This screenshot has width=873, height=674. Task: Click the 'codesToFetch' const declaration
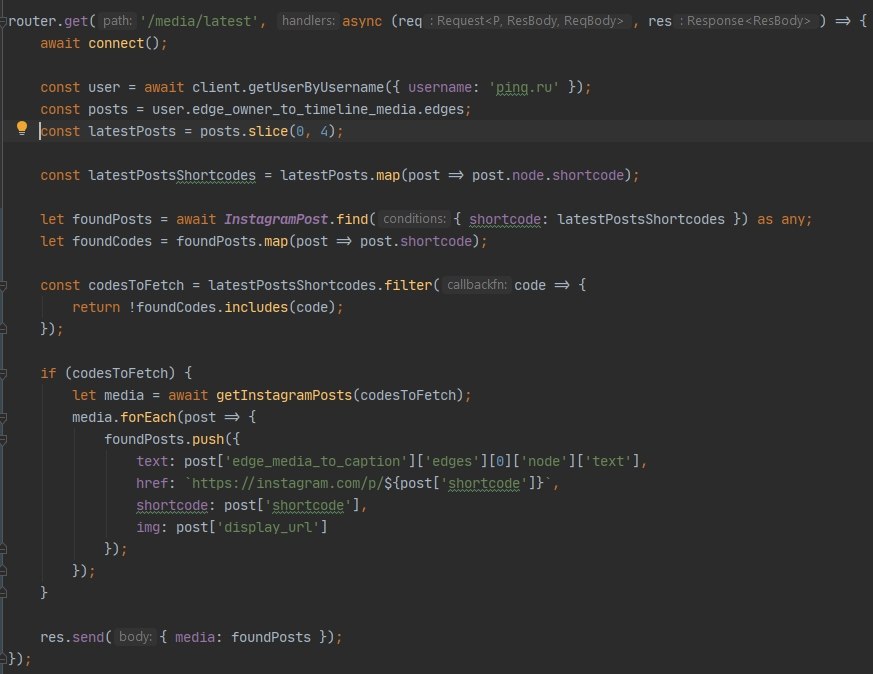pyautogui.click(x=136, y=286)
